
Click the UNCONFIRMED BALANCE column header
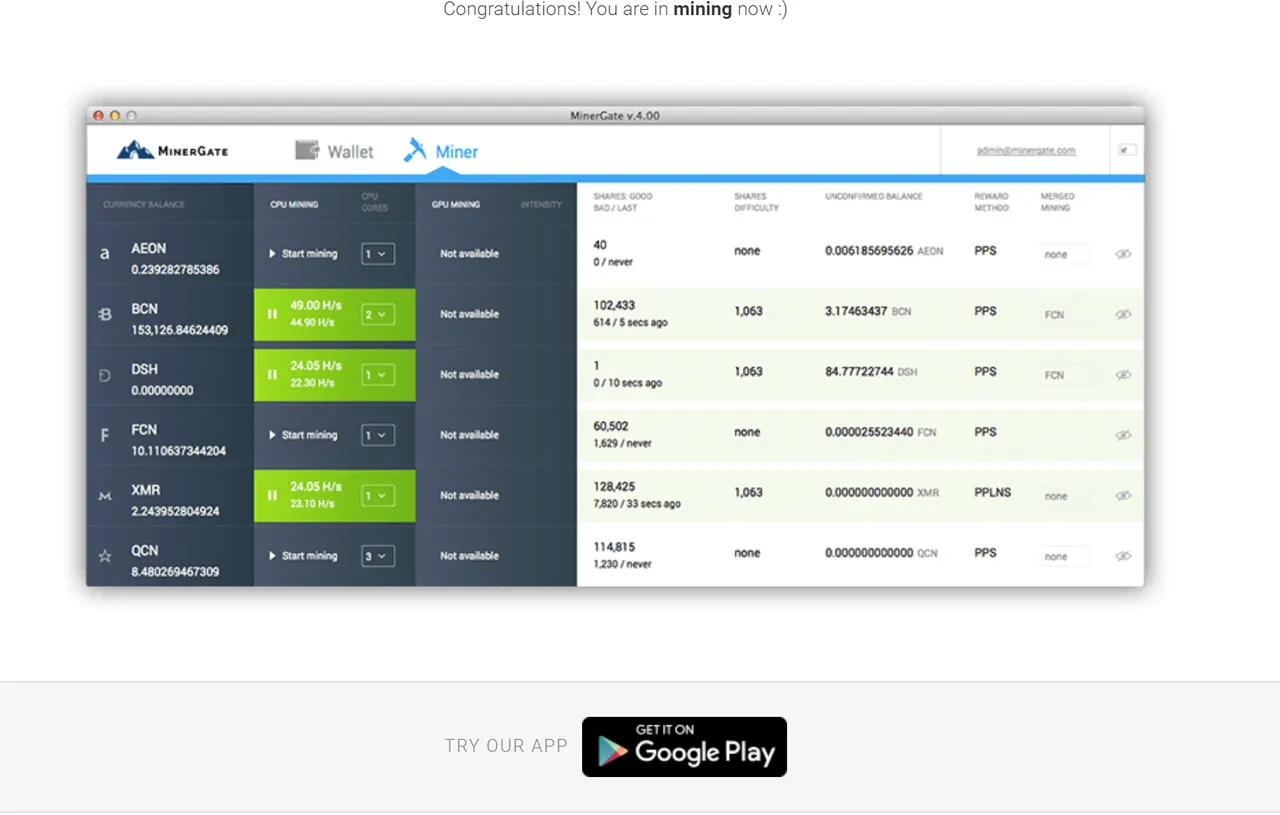tap(874, 197)
